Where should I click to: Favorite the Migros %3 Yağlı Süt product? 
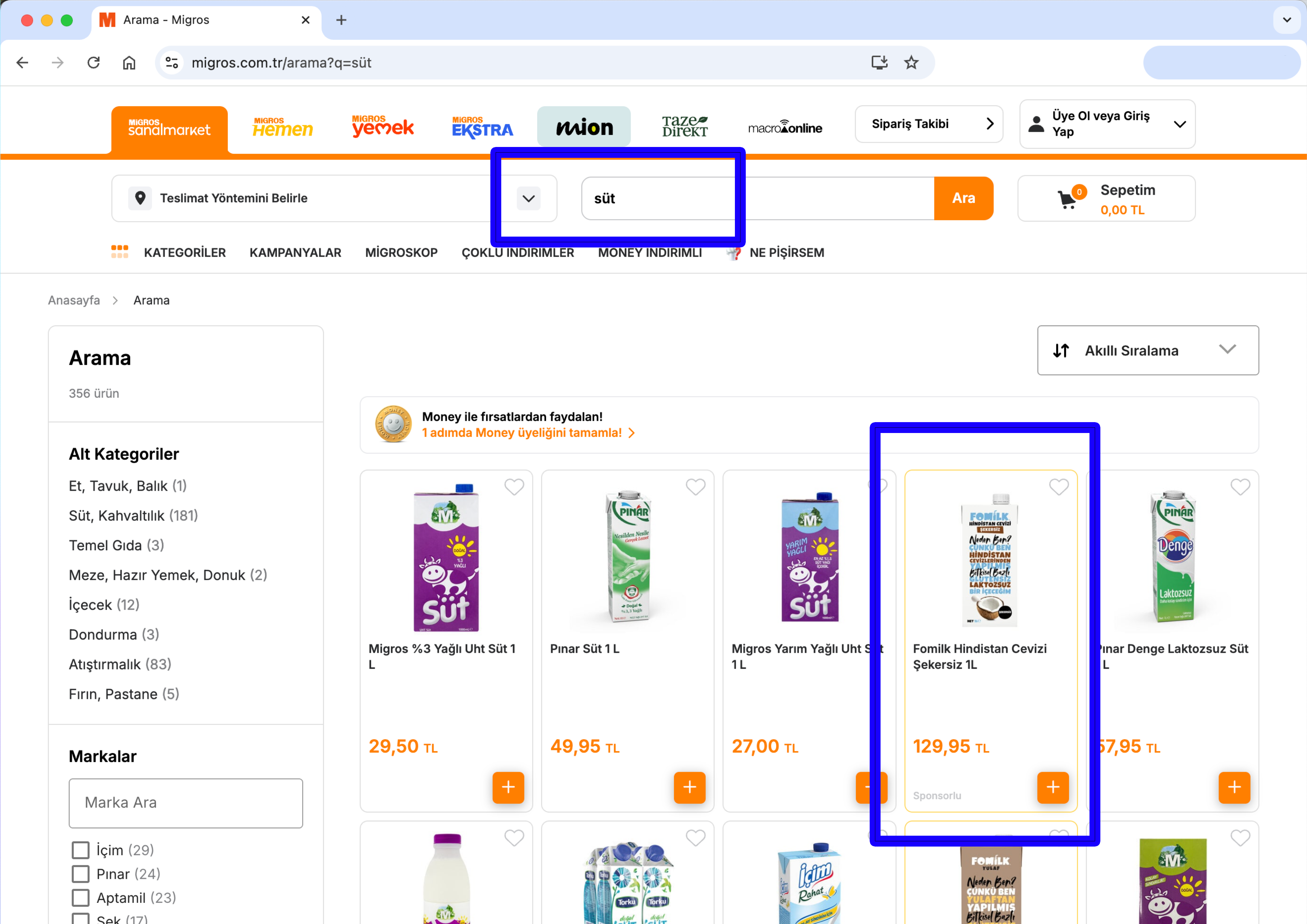(513, 487)
